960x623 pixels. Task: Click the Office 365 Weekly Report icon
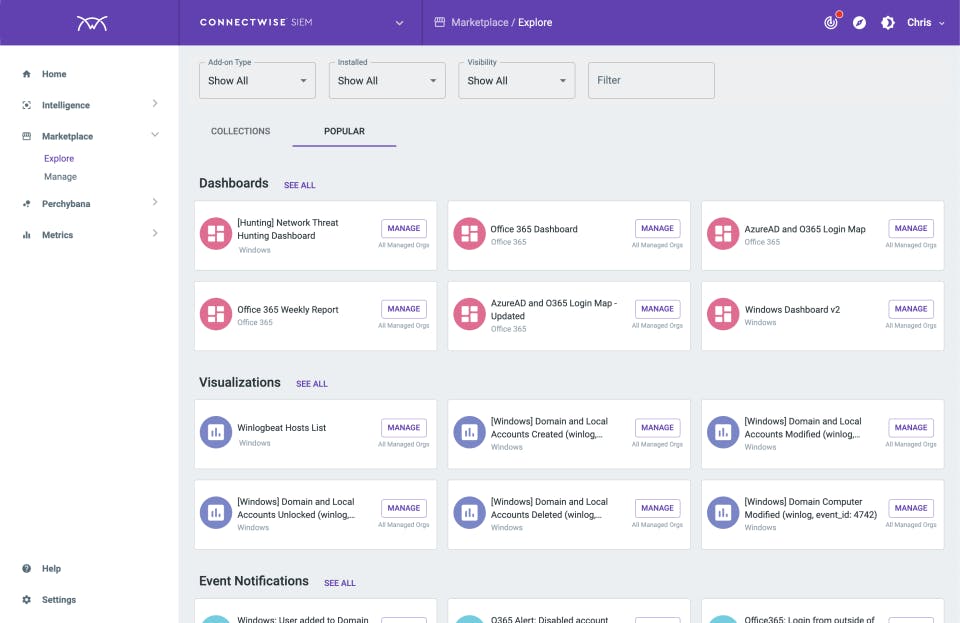[216, 314]
